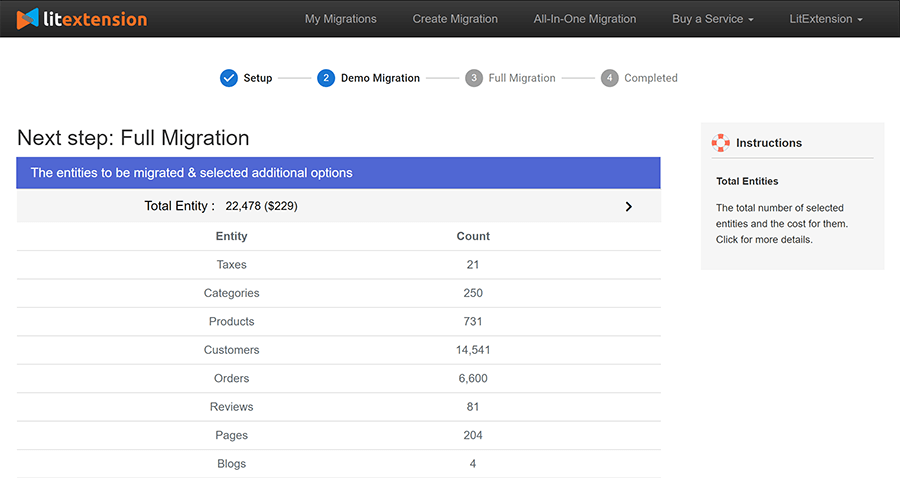Select the Customers row in table
The image size is (900, 478).
pyautogui.click(x=338, y=350)
